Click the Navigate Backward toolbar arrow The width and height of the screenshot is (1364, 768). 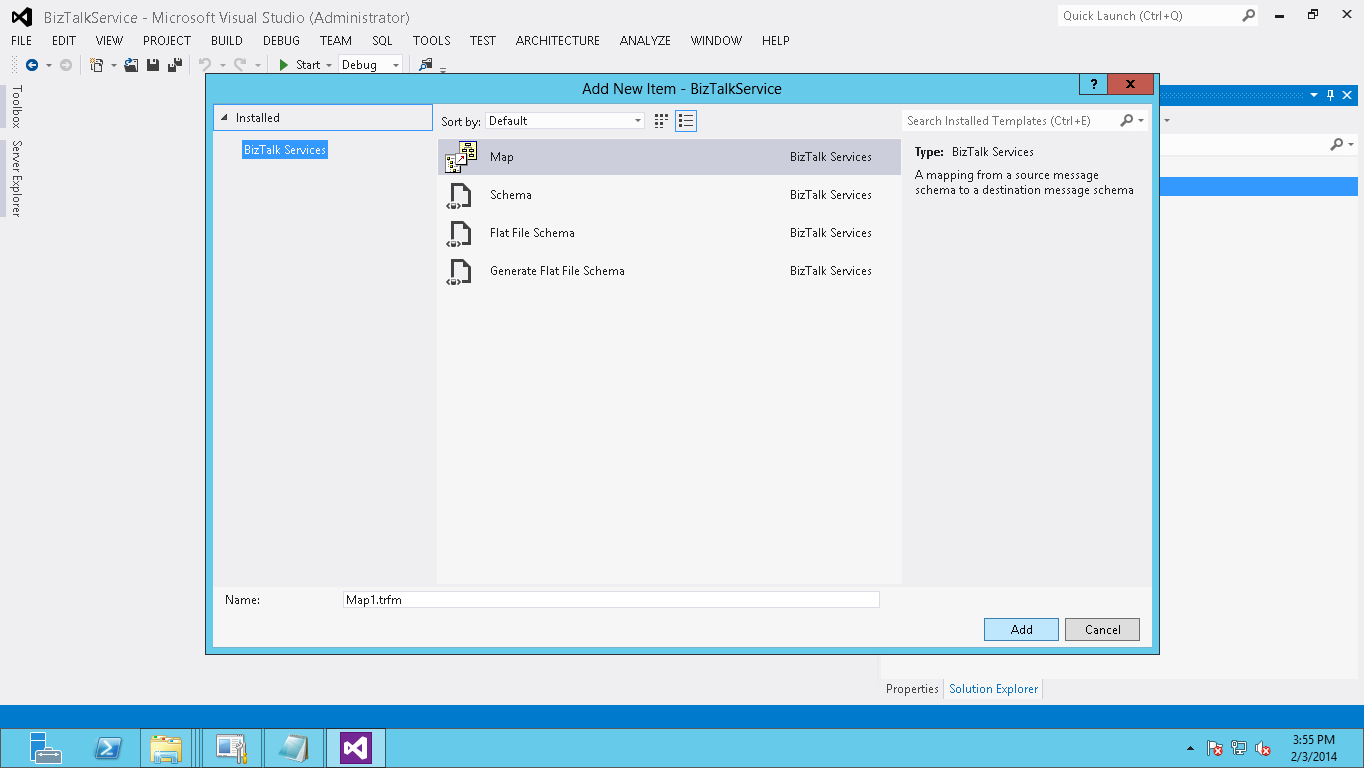32,65
